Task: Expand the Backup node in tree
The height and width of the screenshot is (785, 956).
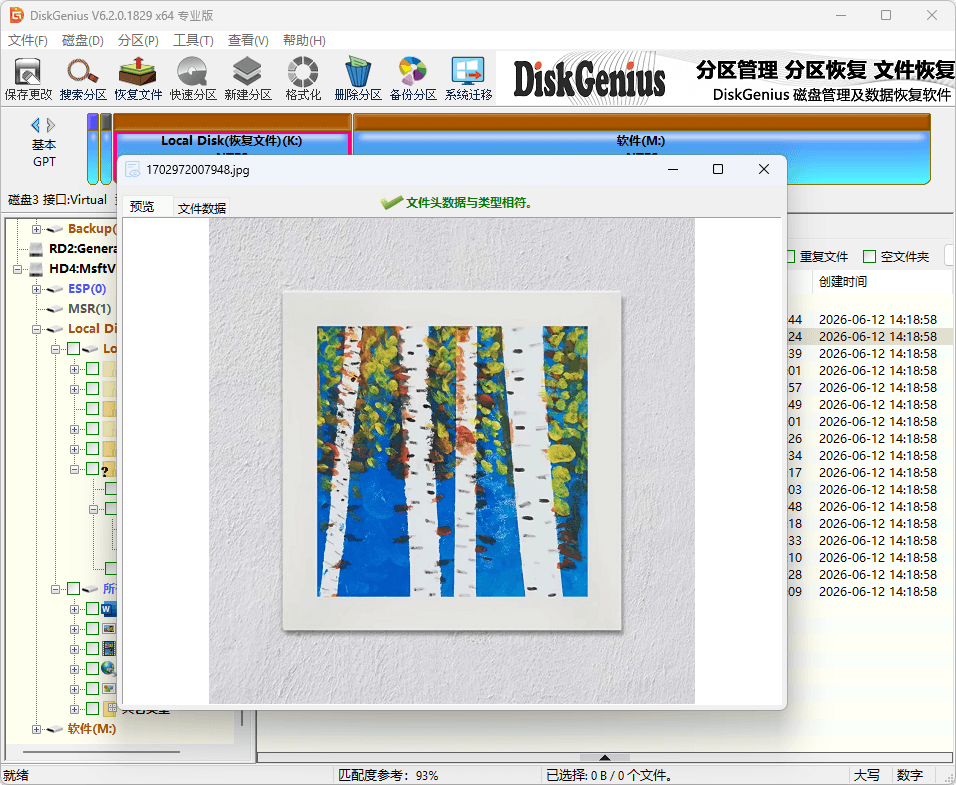Action: (x=37, y=229)
